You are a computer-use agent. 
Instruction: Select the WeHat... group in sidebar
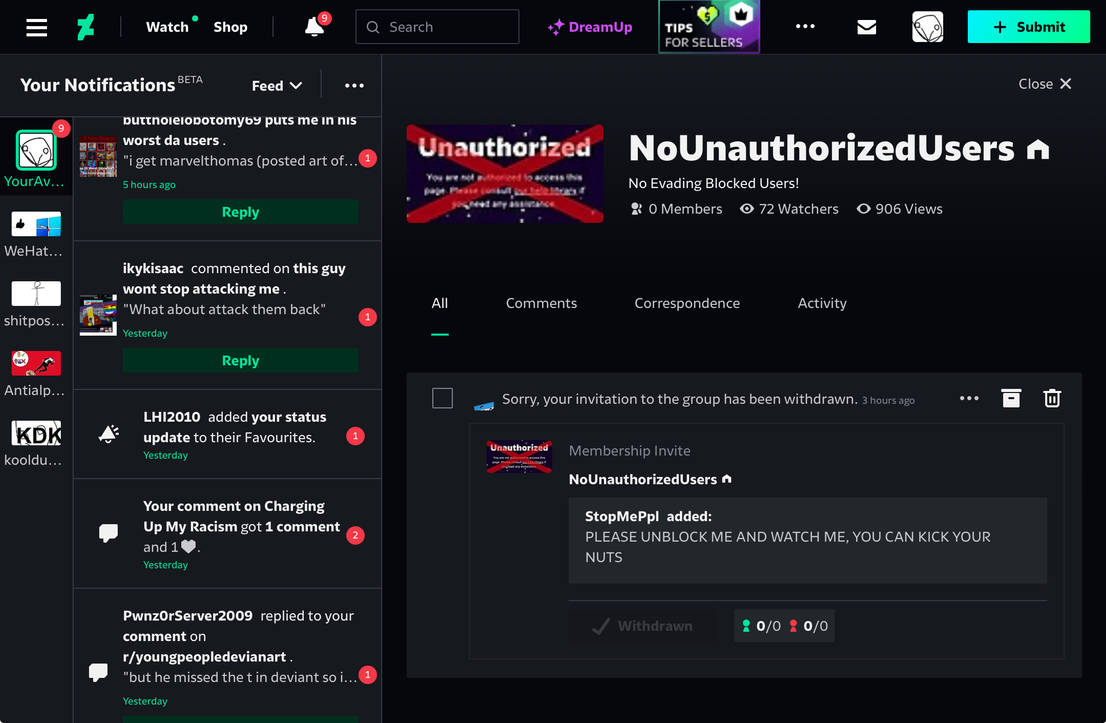tap(36, 234)
